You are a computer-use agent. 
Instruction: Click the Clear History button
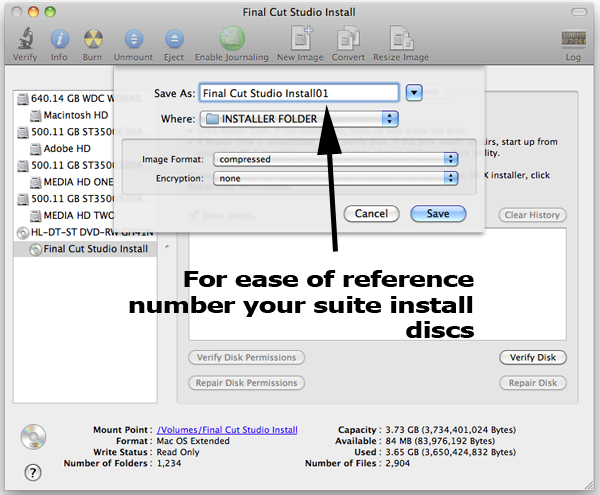[532, 215]
